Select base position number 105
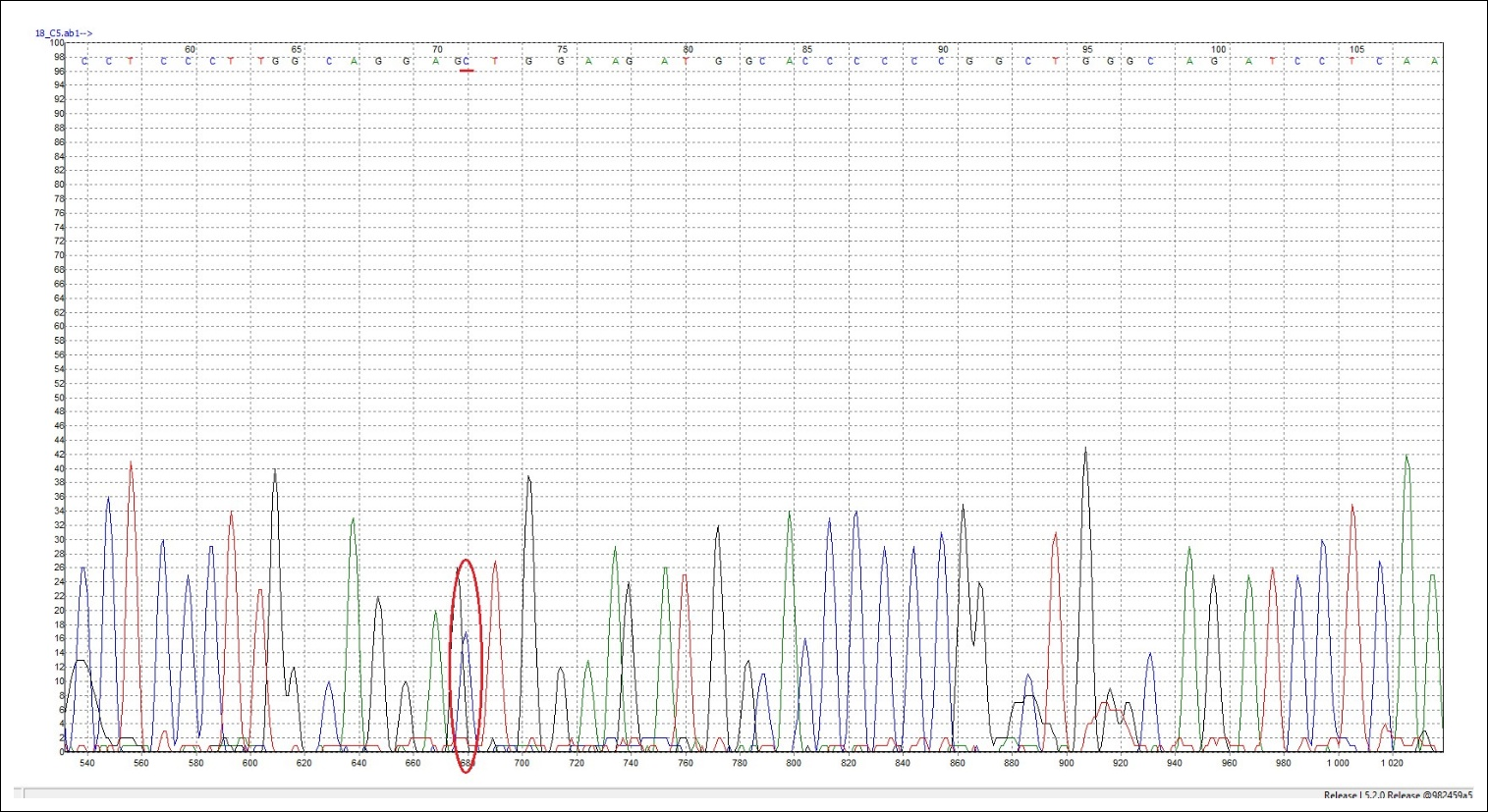The height and width of the screenshot is (812, 1488). click(1357, 49)
